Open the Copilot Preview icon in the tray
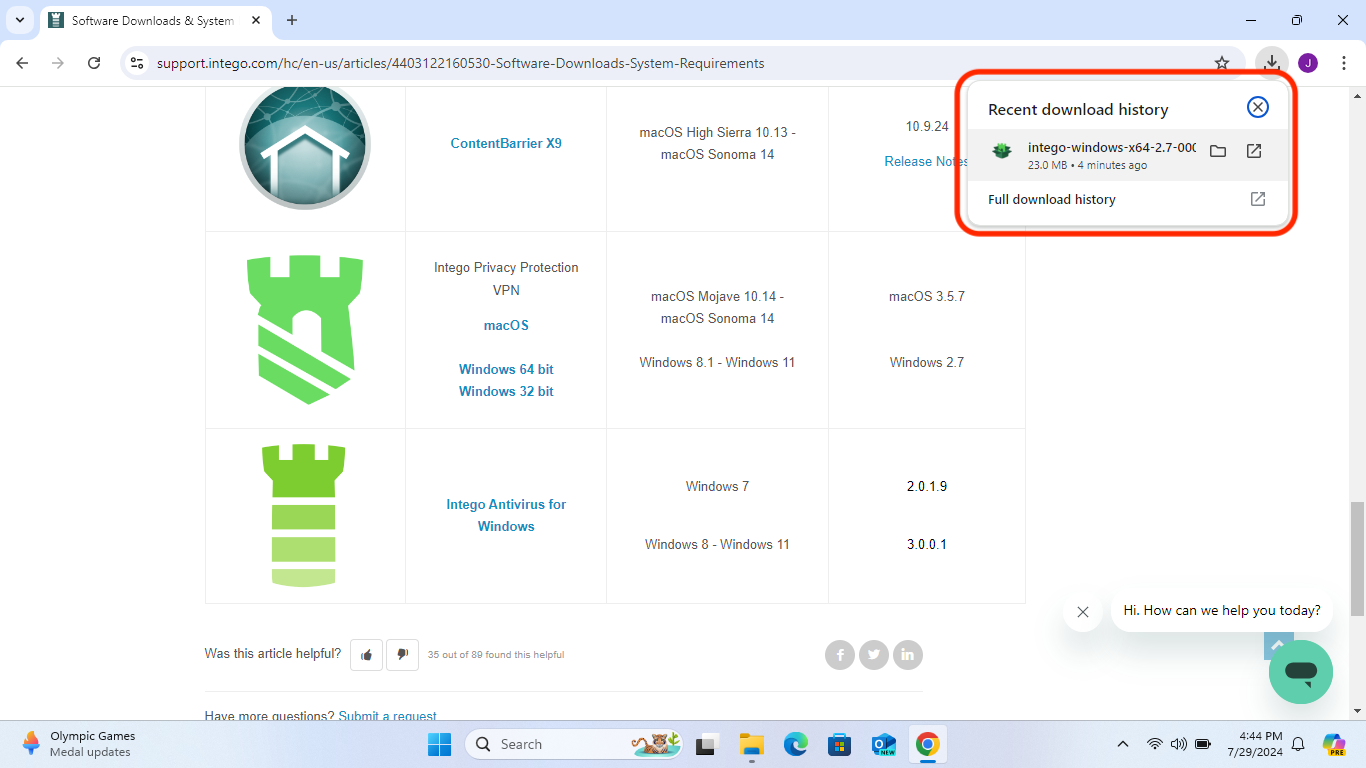1366x768 pixels. point(1334,744)
